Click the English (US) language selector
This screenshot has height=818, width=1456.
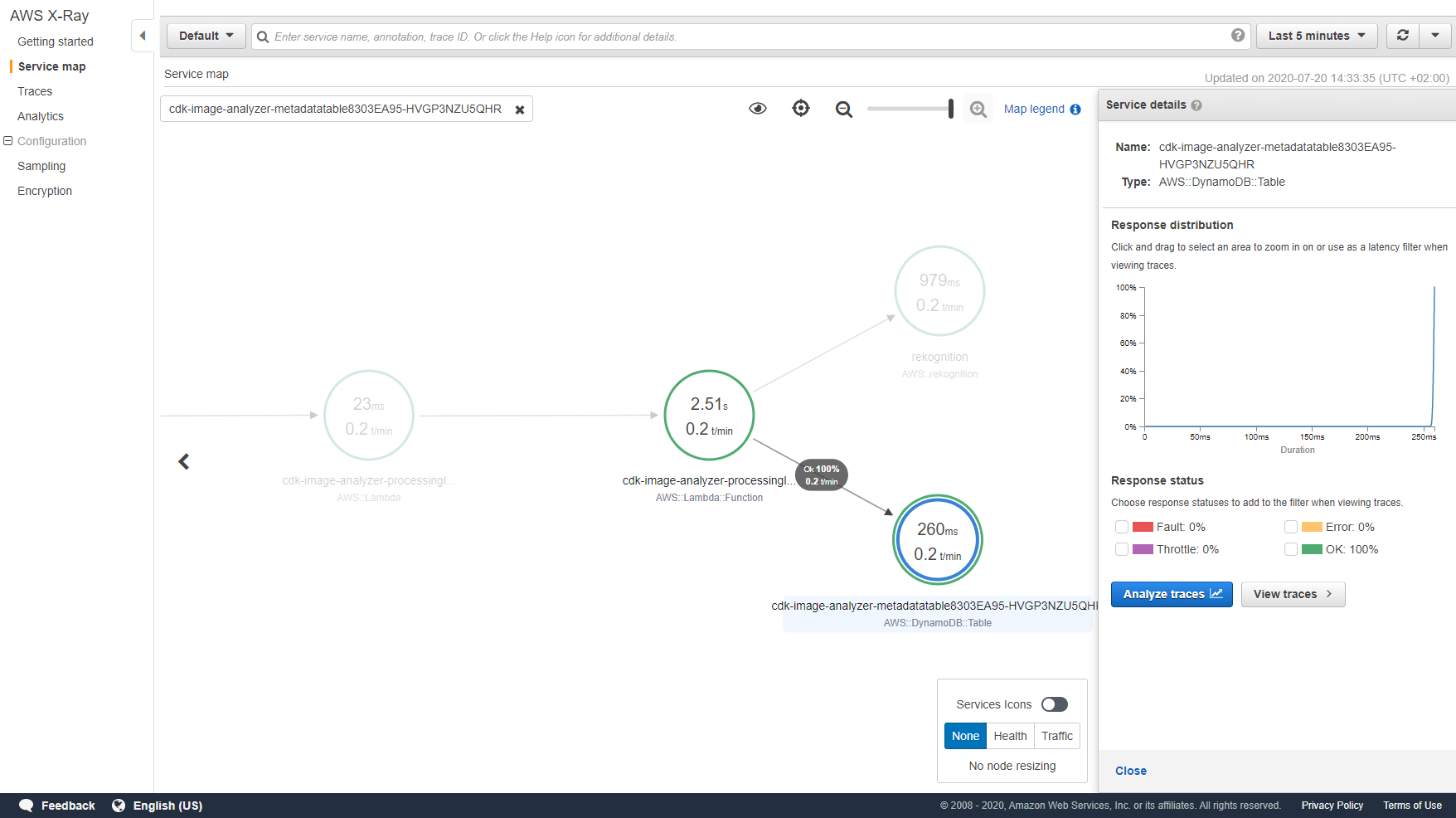pos(167,806)
